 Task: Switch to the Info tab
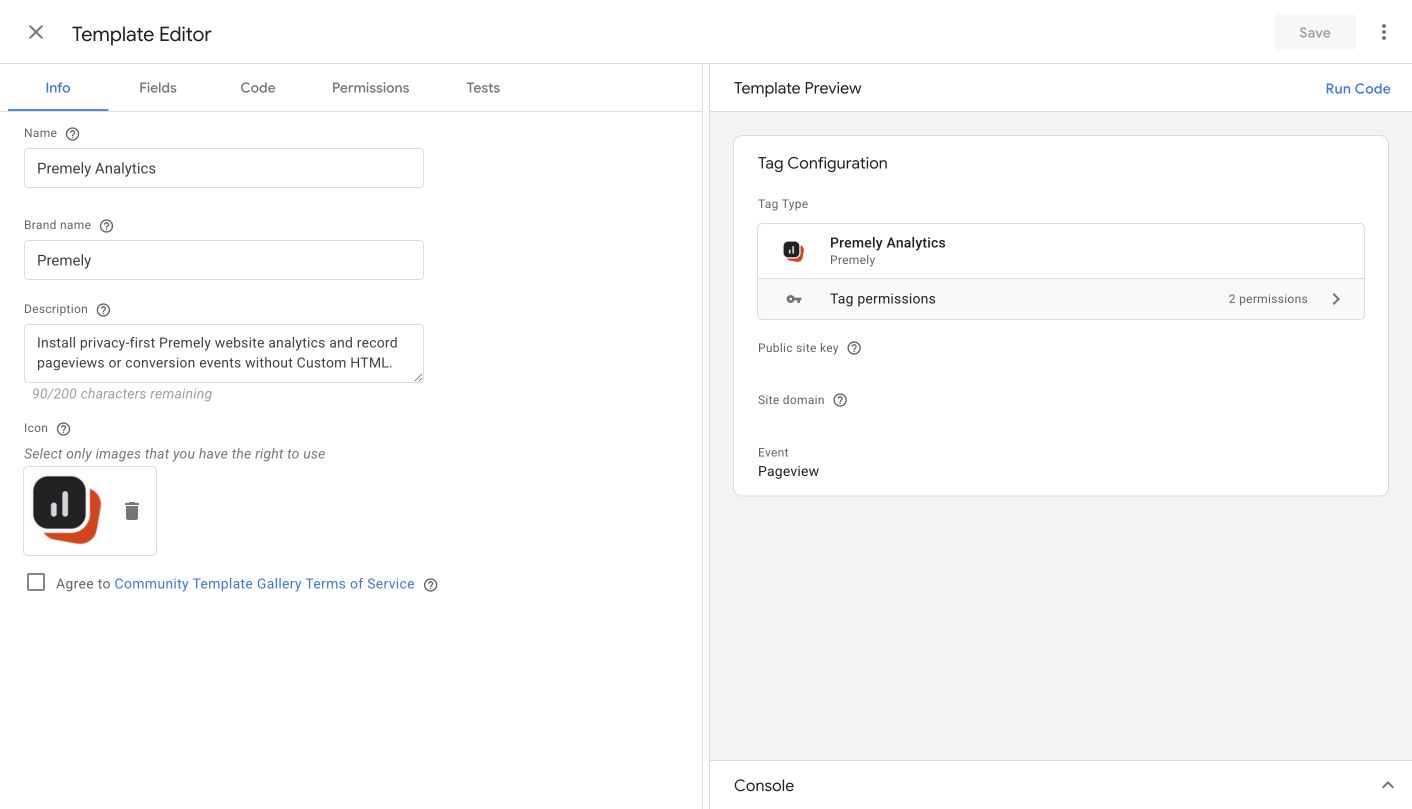pos(58,88)
